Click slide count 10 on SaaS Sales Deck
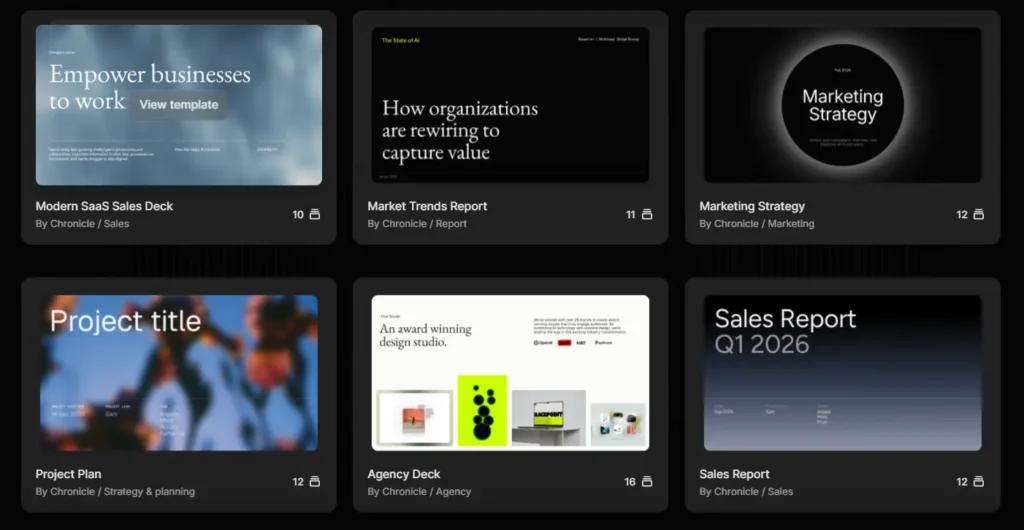The width and height of the screenshot is (1024, 530). (298, 215)
